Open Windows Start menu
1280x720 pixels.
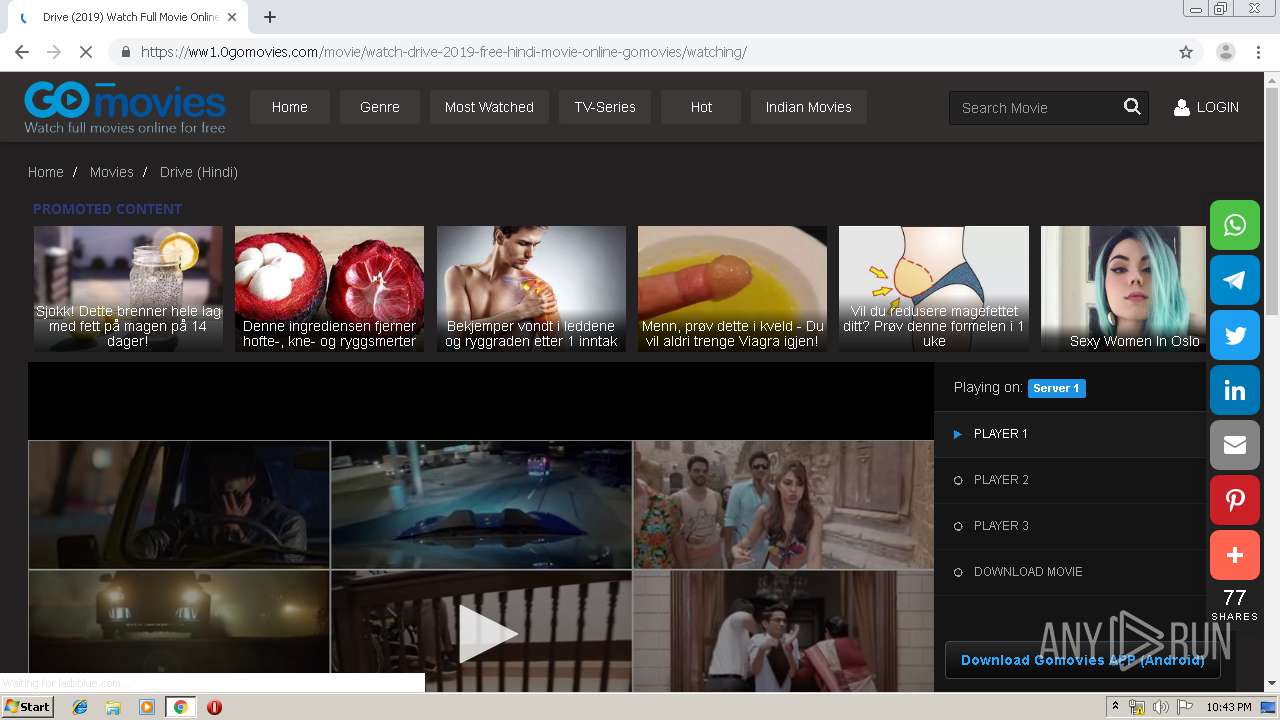coord(28,707)
